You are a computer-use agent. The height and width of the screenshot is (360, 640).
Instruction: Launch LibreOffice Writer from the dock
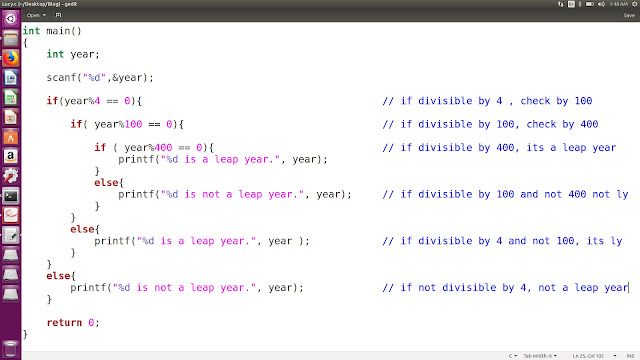(x=11, y=78)
